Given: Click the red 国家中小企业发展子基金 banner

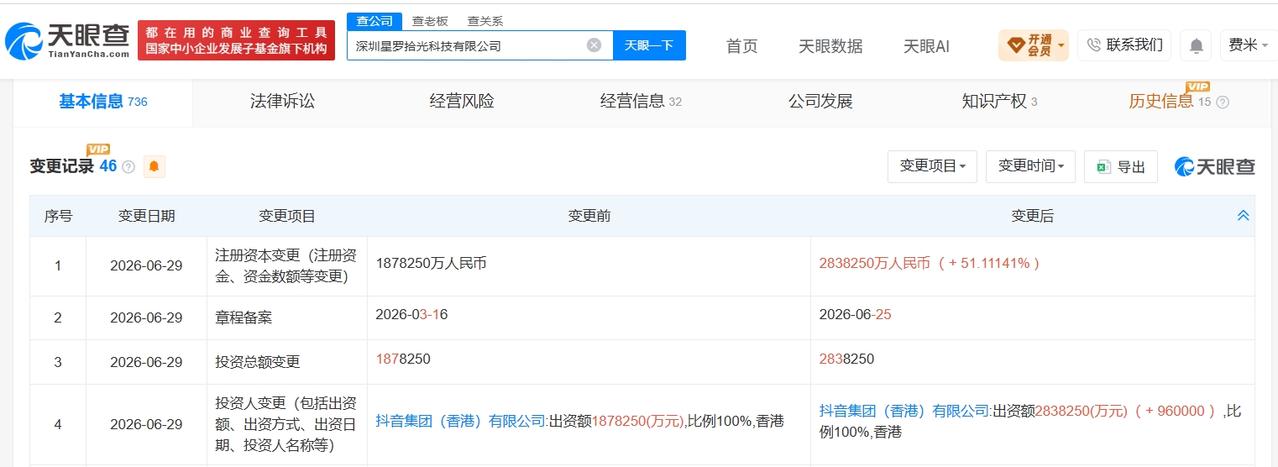Looking at the screenshot, I should tap(235, 40).
